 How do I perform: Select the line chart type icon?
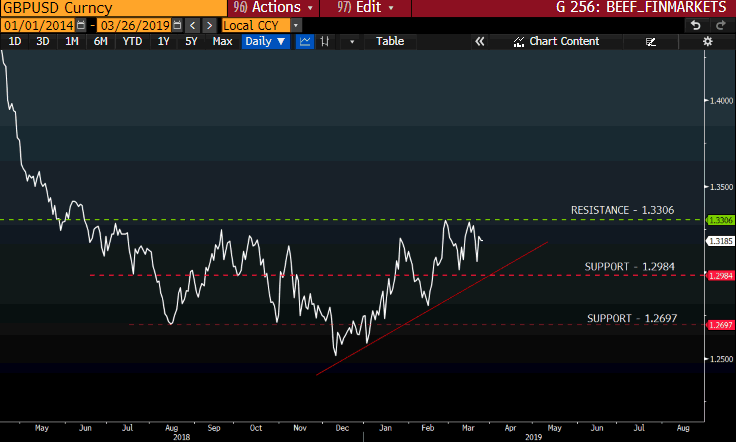[x=305, y=42]
